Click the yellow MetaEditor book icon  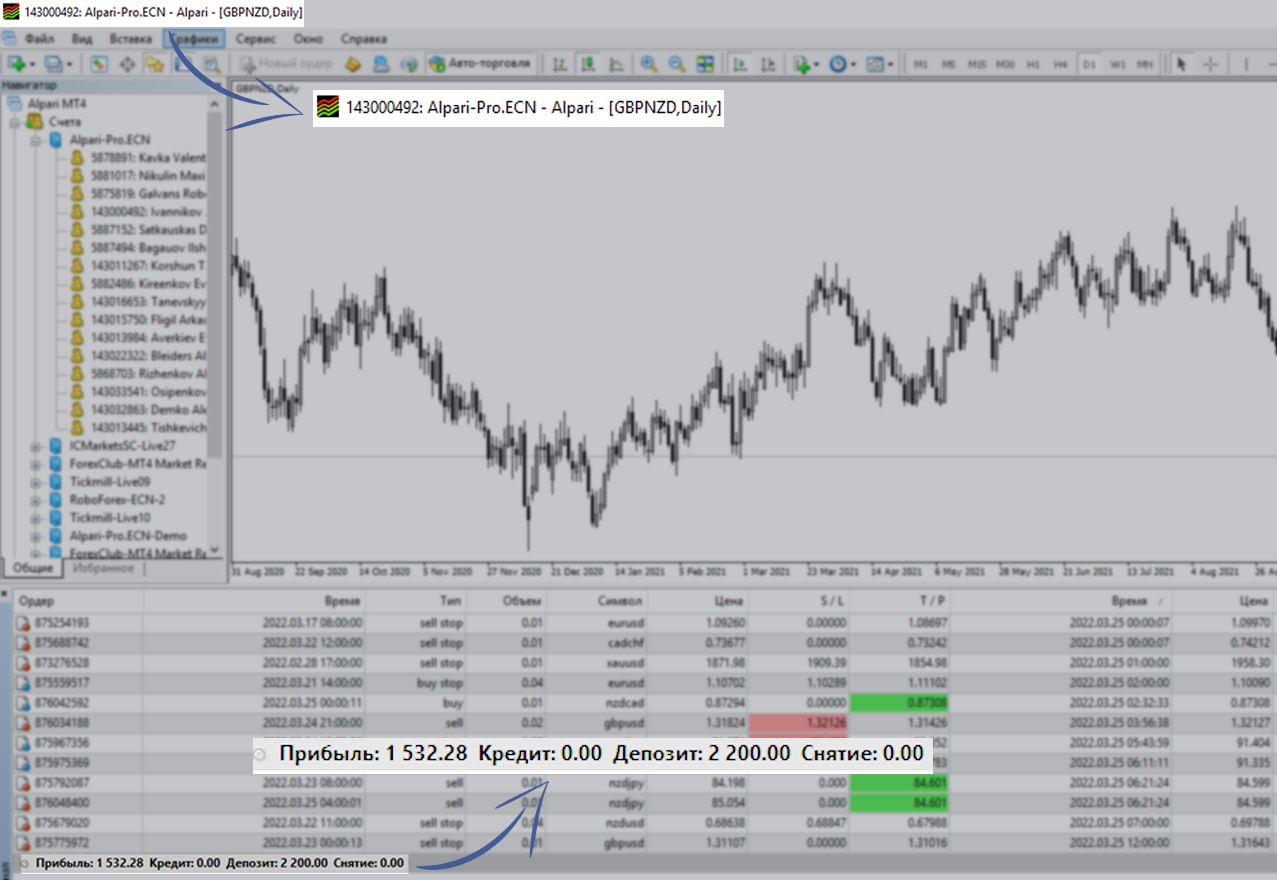[x=352, y=64]
